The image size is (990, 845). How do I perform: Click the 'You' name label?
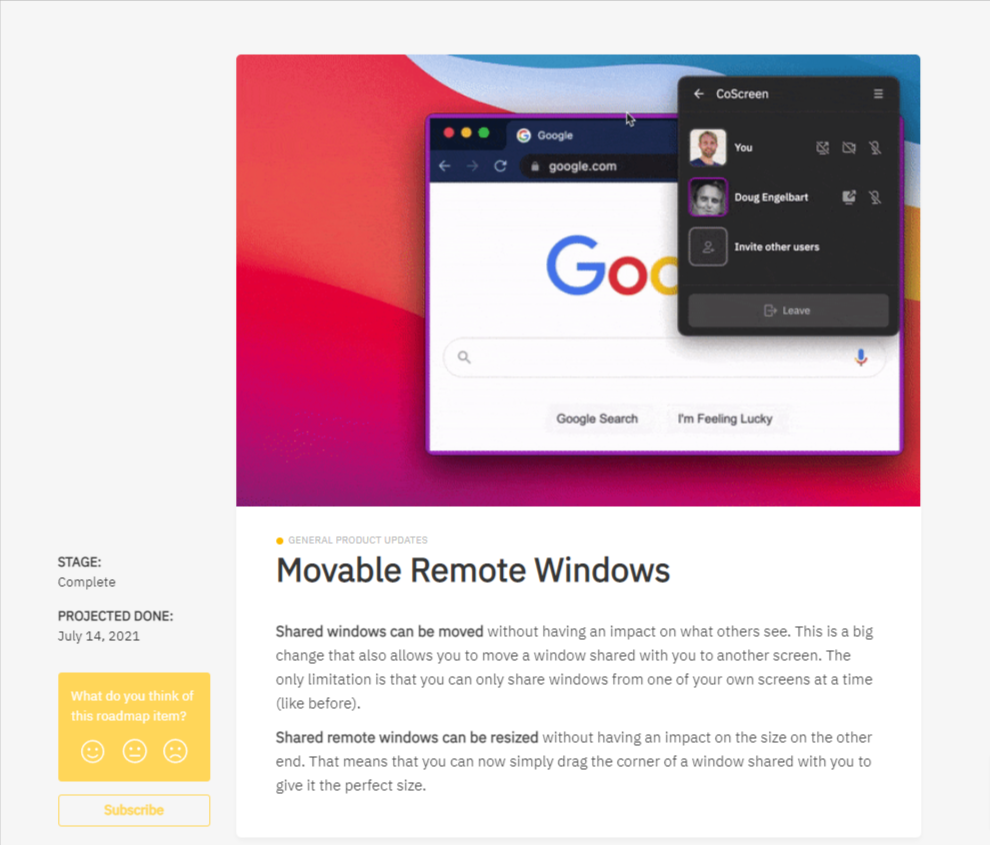pos(743,148)
